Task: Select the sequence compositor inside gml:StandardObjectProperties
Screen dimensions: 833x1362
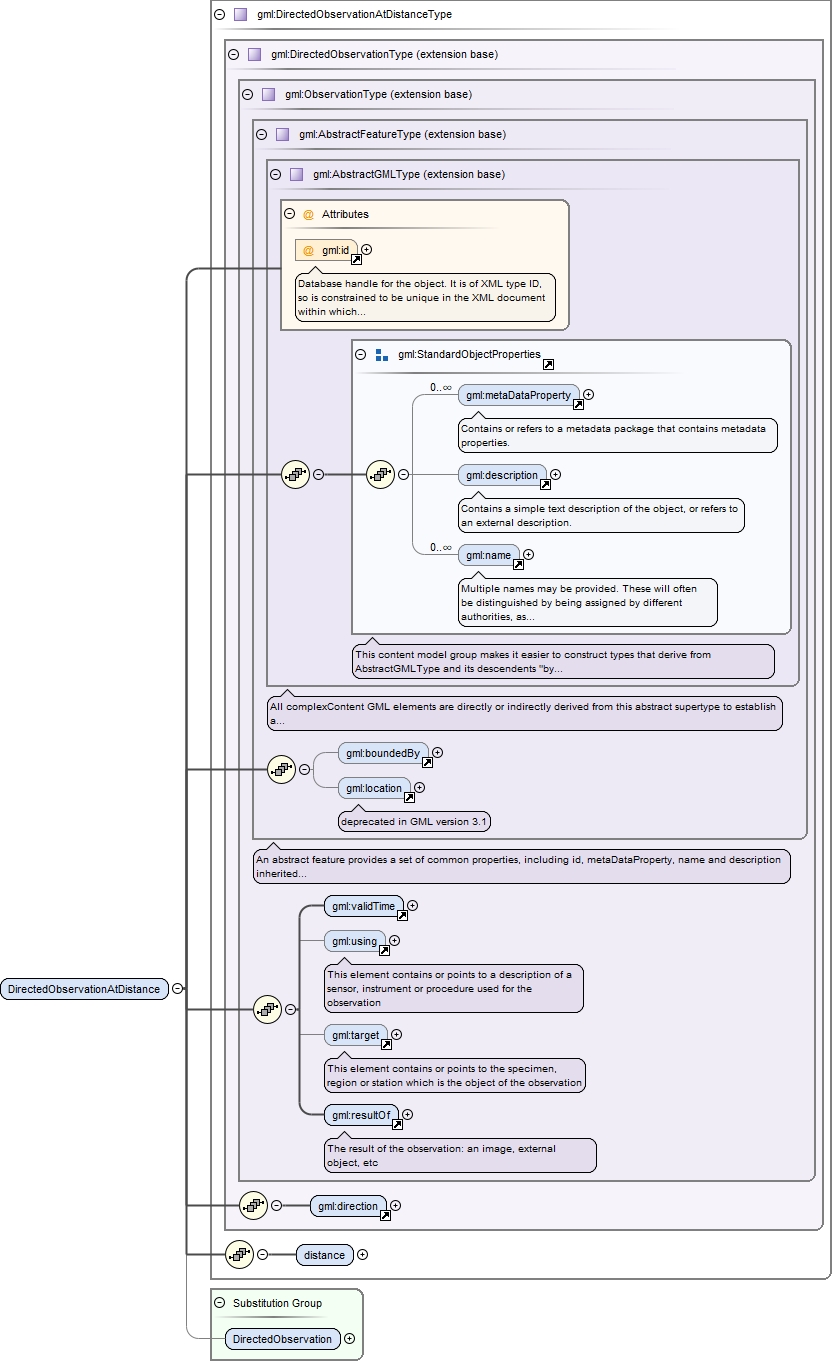Action: click(380, 475)
